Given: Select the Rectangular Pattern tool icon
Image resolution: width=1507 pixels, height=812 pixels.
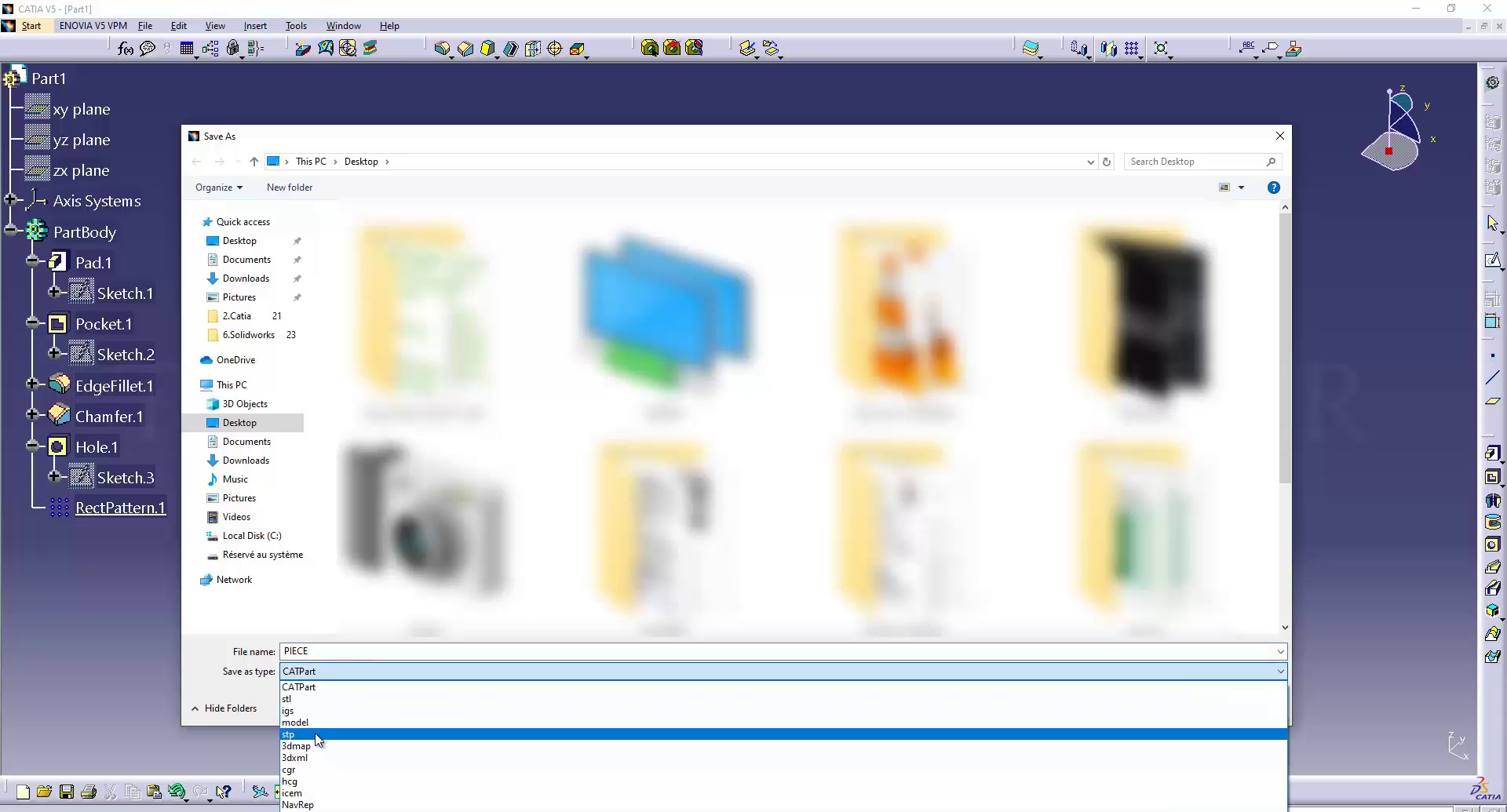Looking at the screenshot, I should [x=1131, y=49].
